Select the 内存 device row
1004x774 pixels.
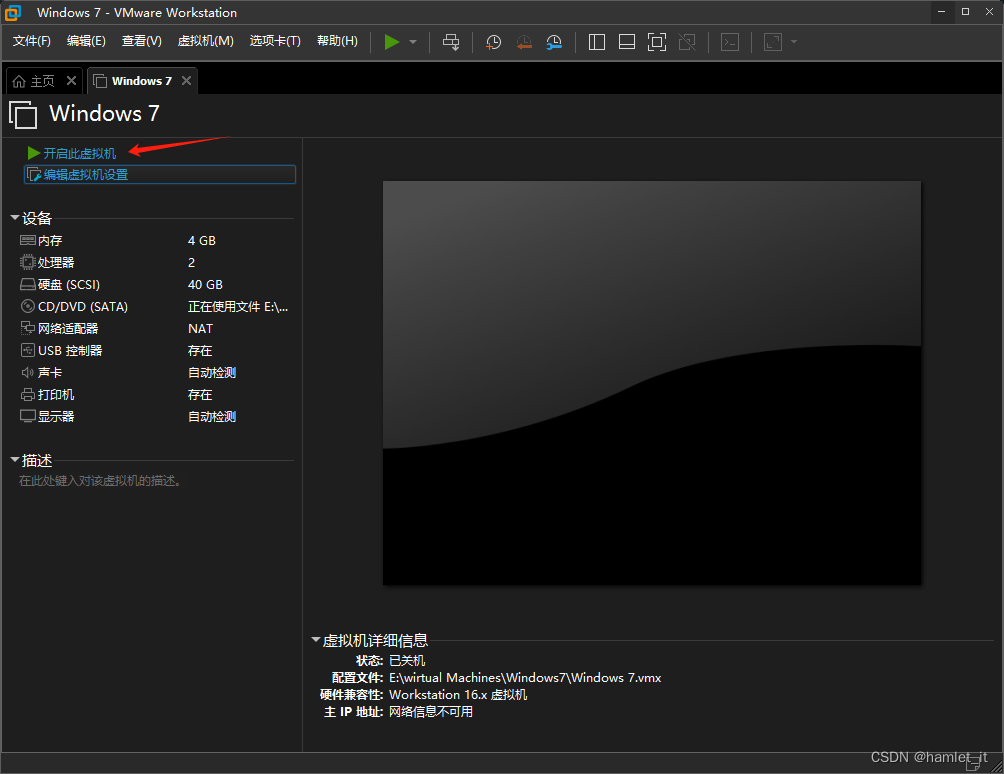pos(156,241)
